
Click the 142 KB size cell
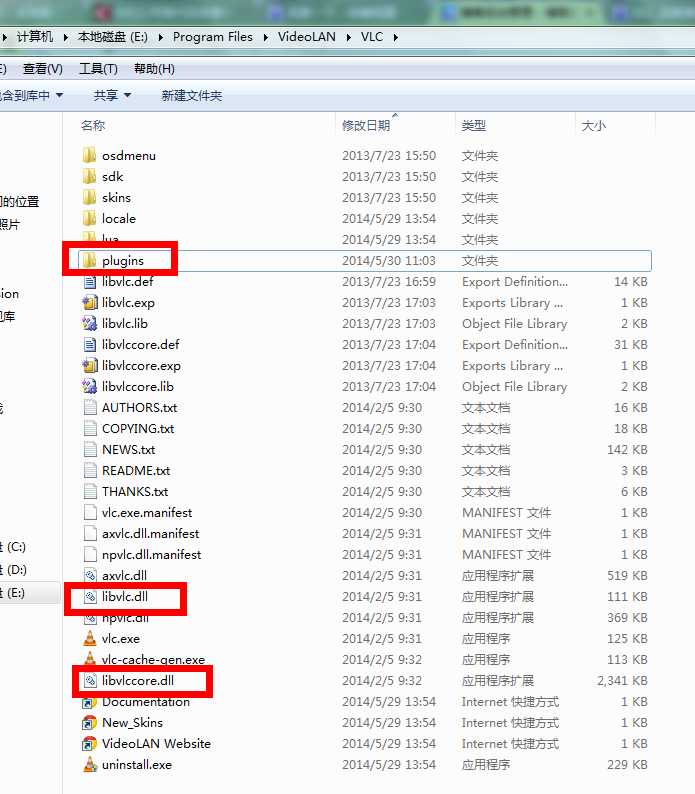tap(627, 449)
